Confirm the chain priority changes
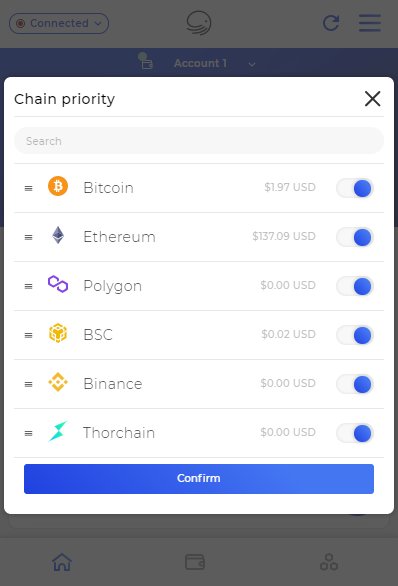The height and width of the screenshot is (586, 398). coord(199,479)
